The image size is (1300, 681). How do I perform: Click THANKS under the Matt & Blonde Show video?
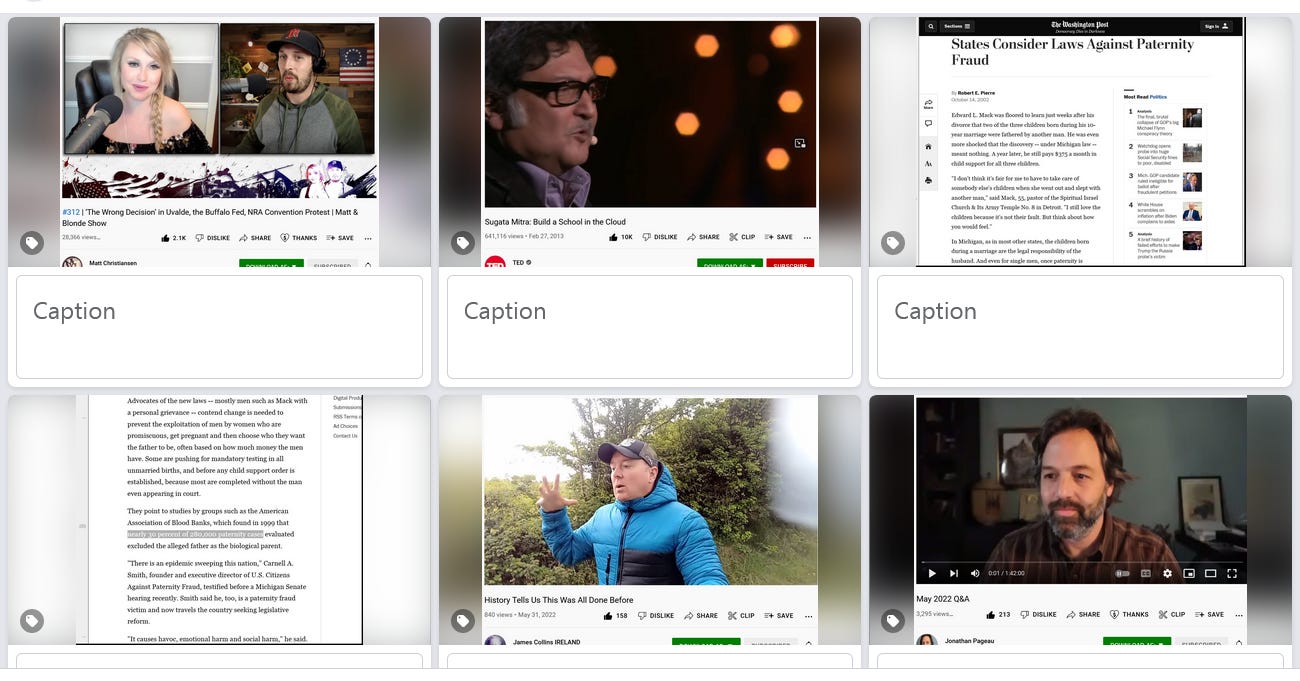click(299, 238)
